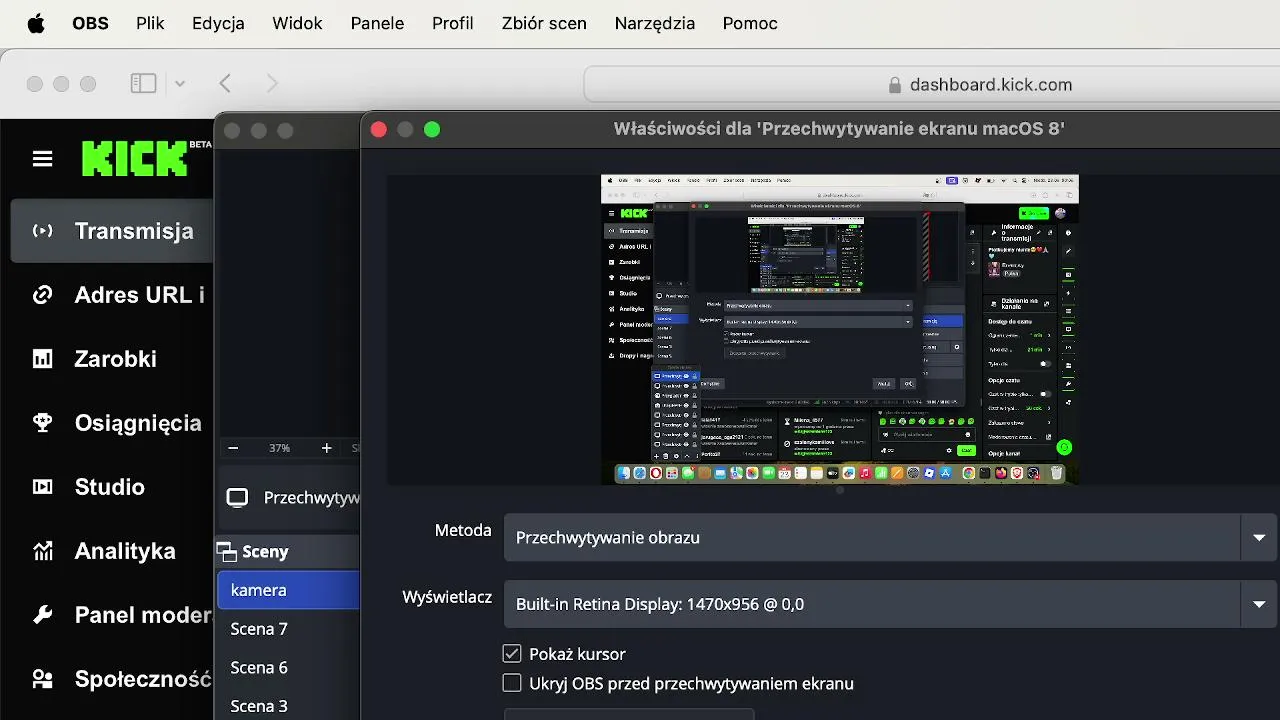Image resolution: width=1280 pixels, height=720 pixels.
Task: Open the OBS application menu
Action: click(90, 23)
